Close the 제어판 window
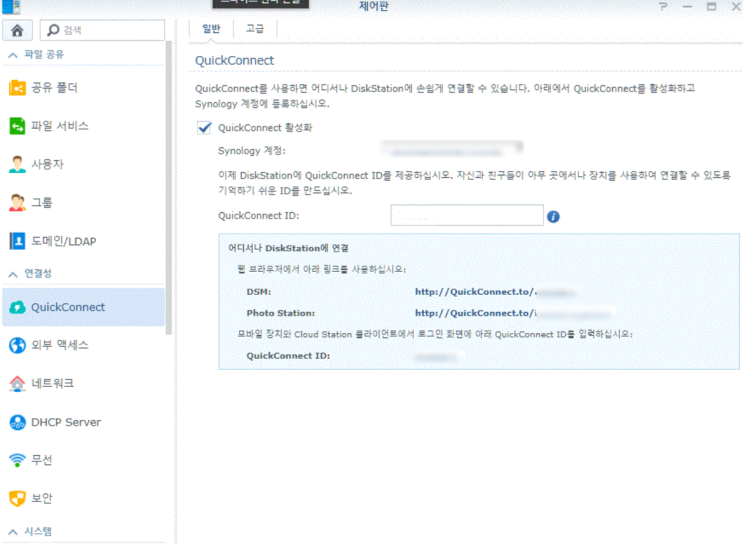Viewport: 743px width, 544px height. (x=736, y=7)
